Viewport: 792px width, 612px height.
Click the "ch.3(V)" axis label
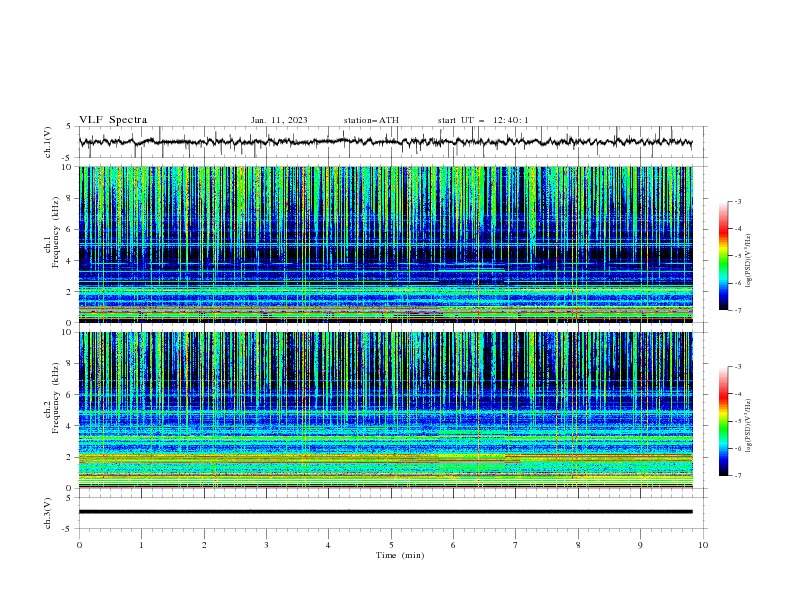coord(48,513)
